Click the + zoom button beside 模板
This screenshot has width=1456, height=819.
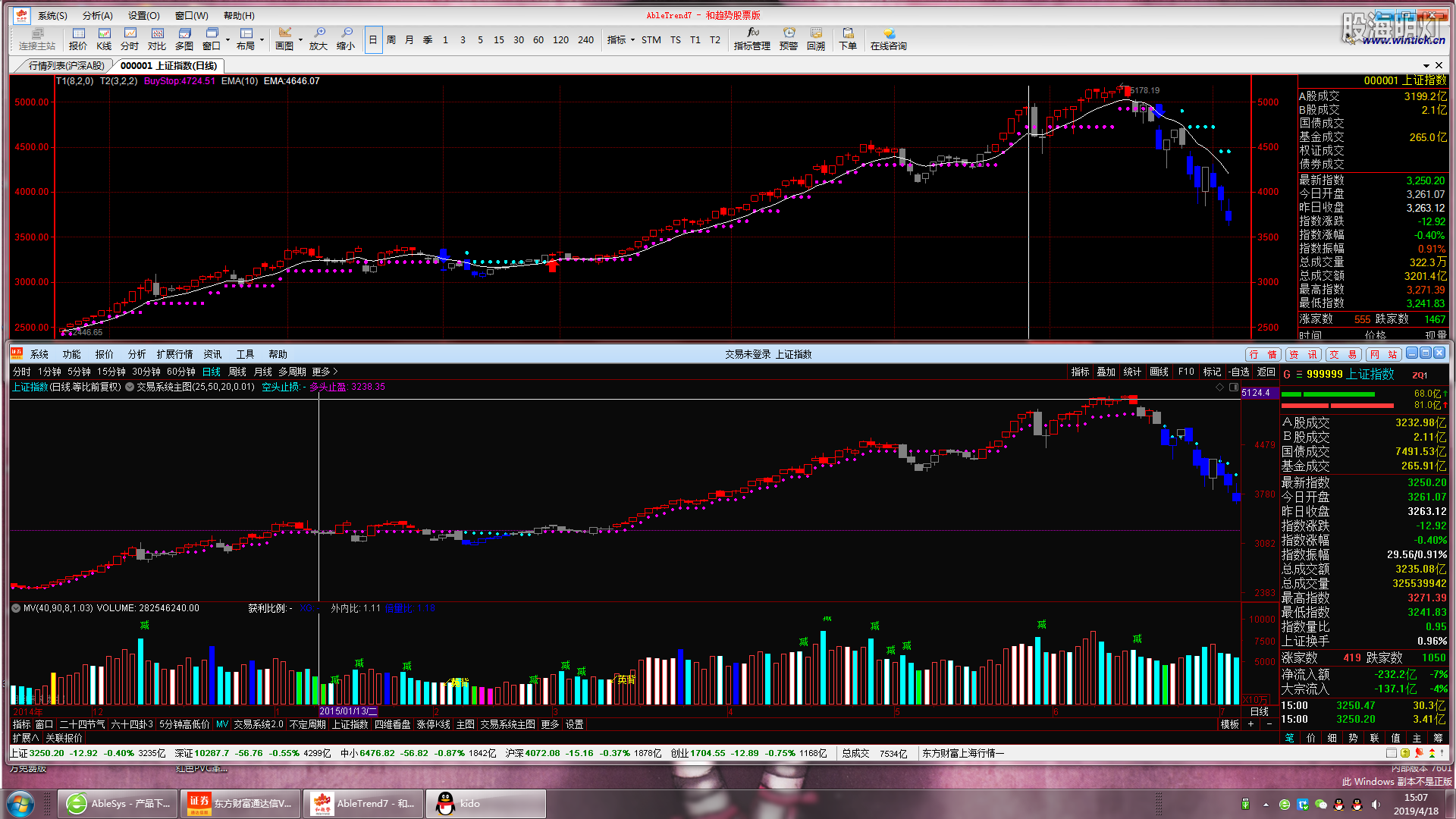click(1250, 724)
